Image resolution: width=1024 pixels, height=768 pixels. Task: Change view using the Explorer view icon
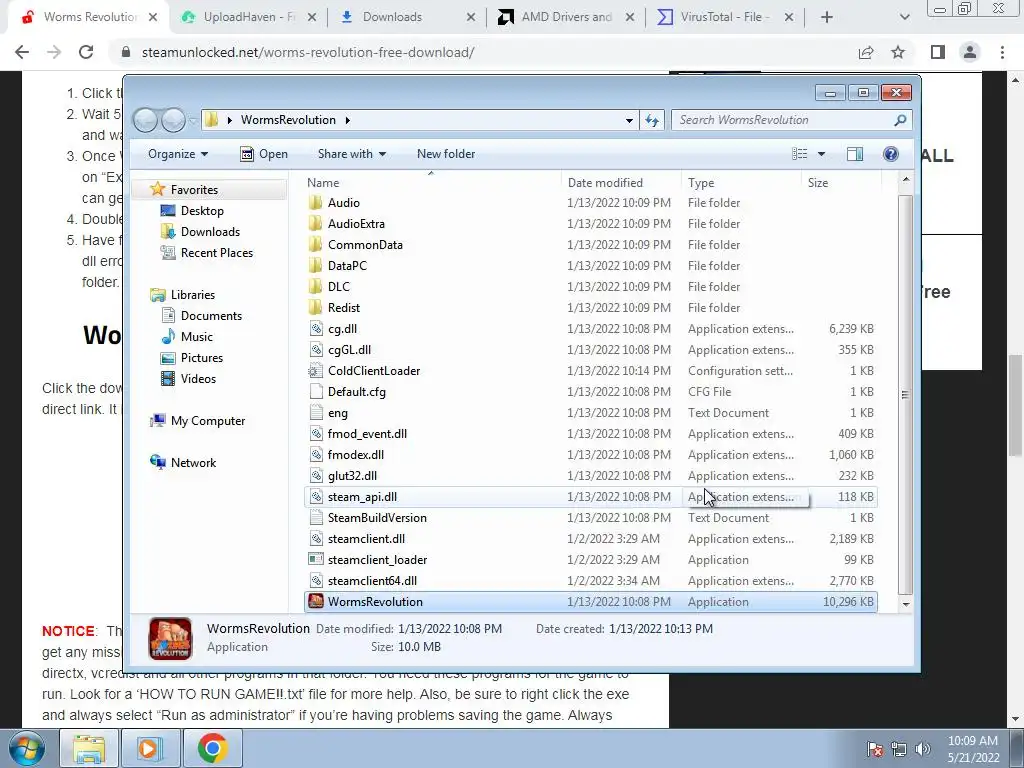point(799,154)
